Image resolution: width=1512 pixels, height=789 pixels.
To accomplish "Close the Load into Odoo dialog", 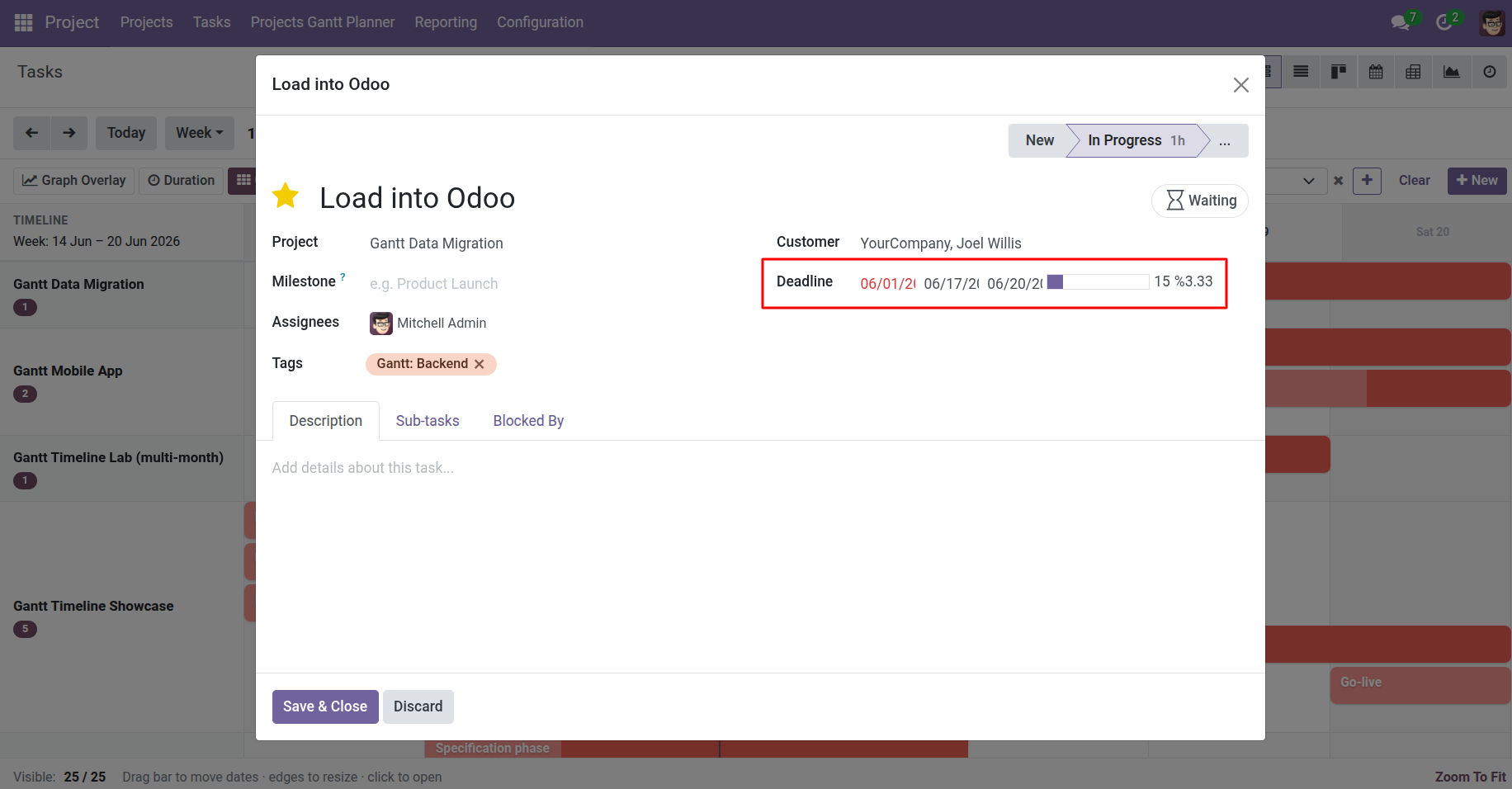I will 1240,85.
